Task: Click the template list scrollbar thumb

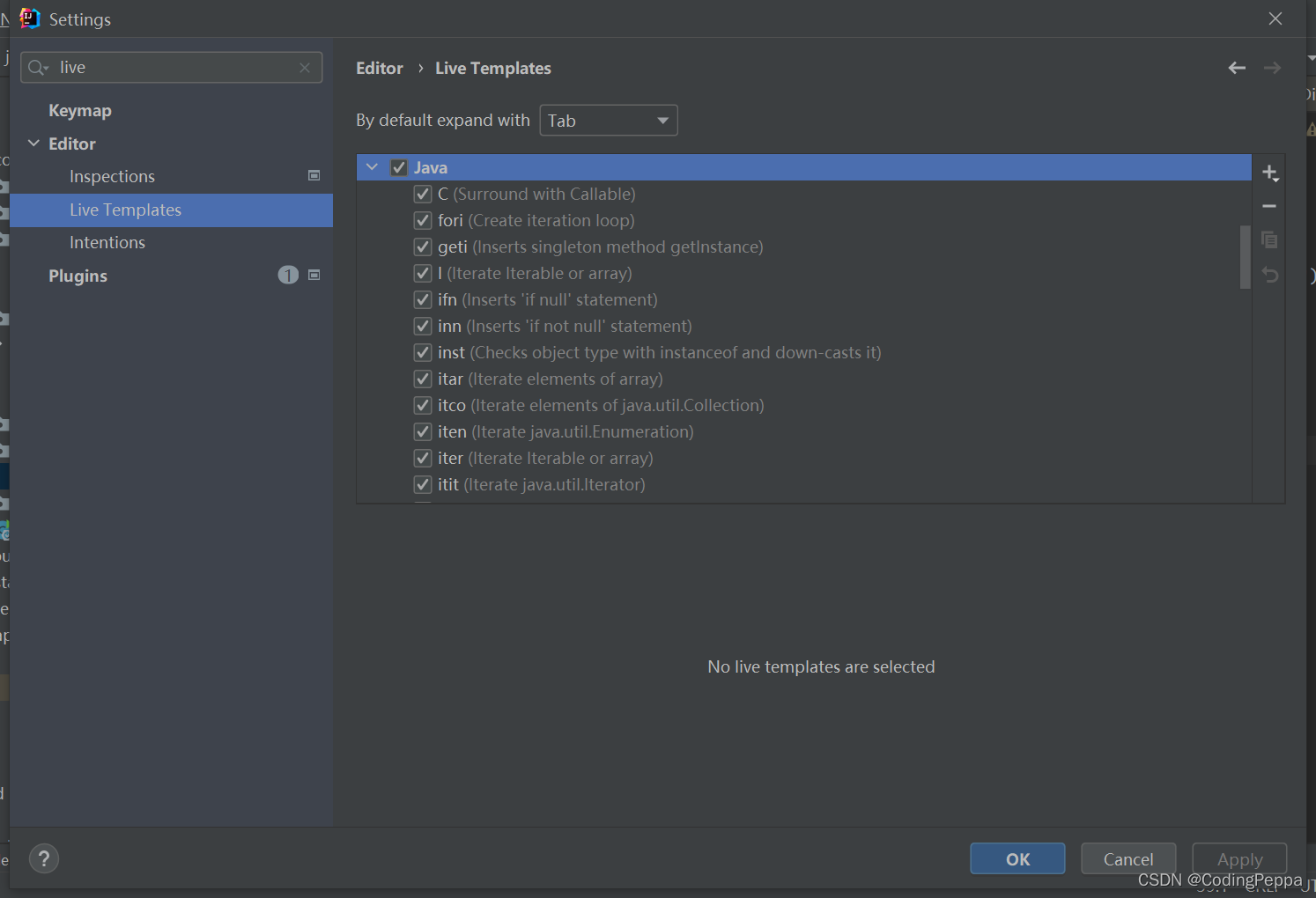Action: coord(1245,257)
